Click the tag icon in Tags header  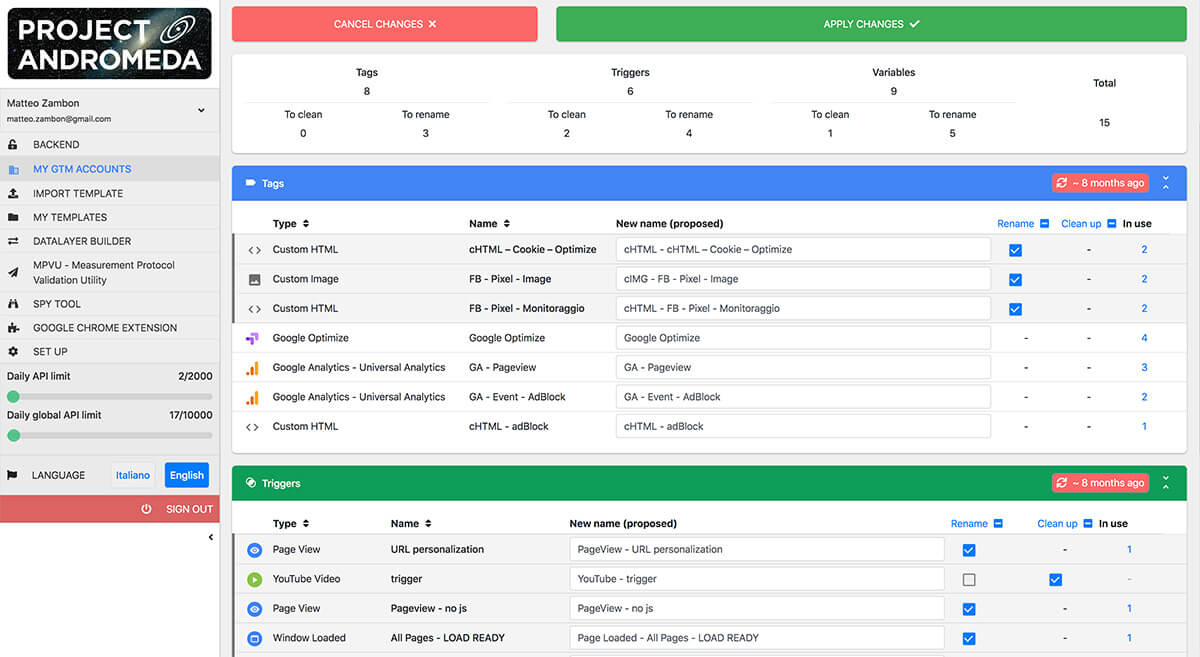(x=250, y=183)
